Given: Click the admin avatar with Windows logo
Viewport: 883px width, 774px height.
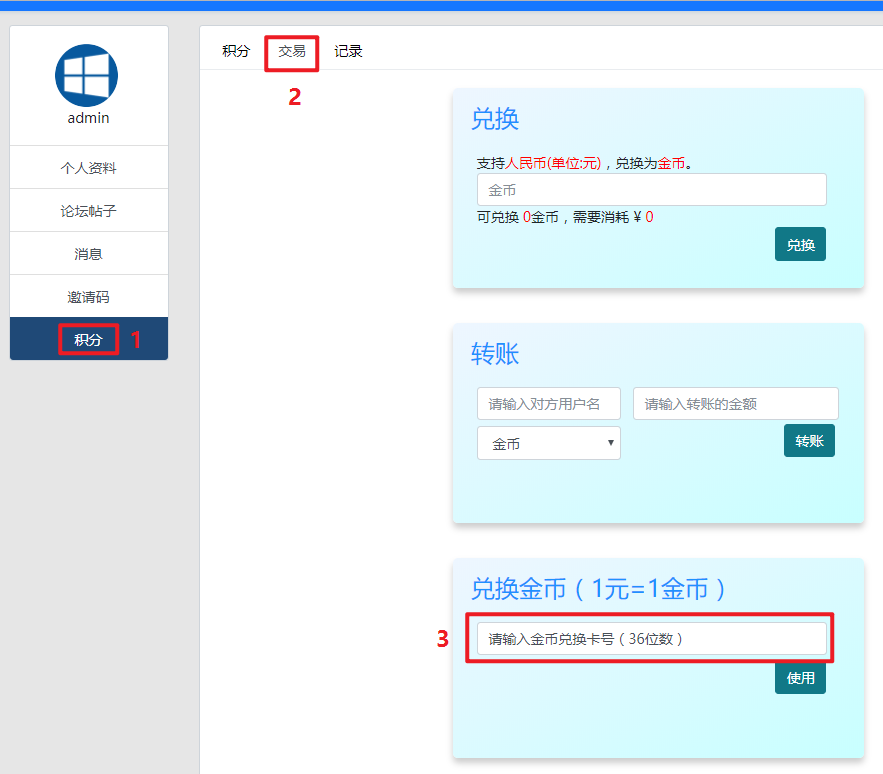Looking at the screenshot, I should tap(86, 76).
